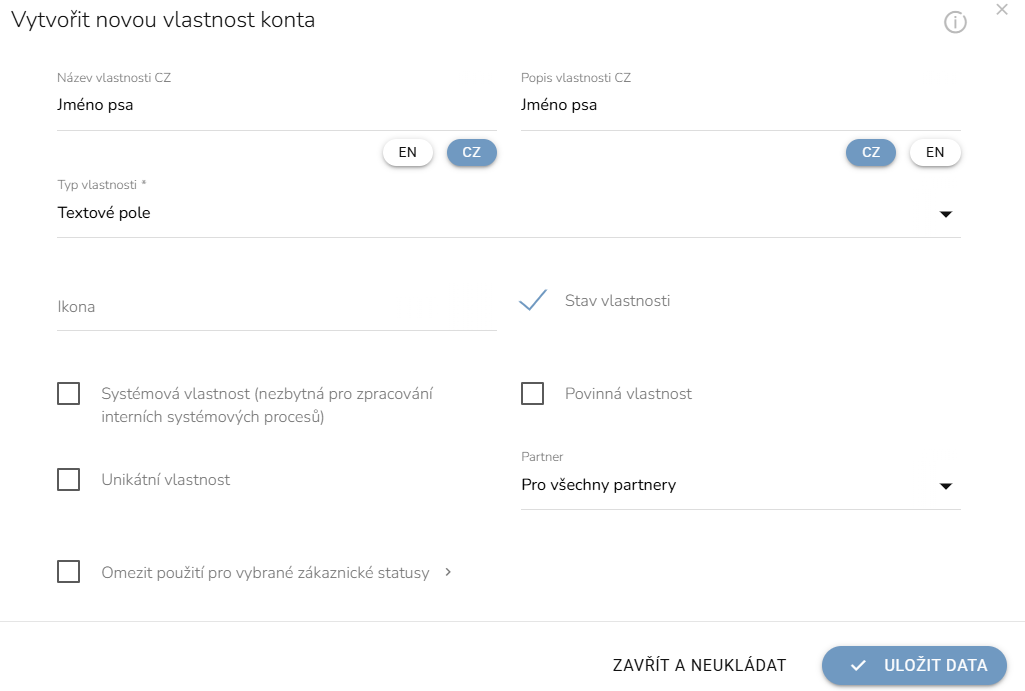
Task: Focus the Popis vlastnosti CZ text field
Action: [741, 105]
